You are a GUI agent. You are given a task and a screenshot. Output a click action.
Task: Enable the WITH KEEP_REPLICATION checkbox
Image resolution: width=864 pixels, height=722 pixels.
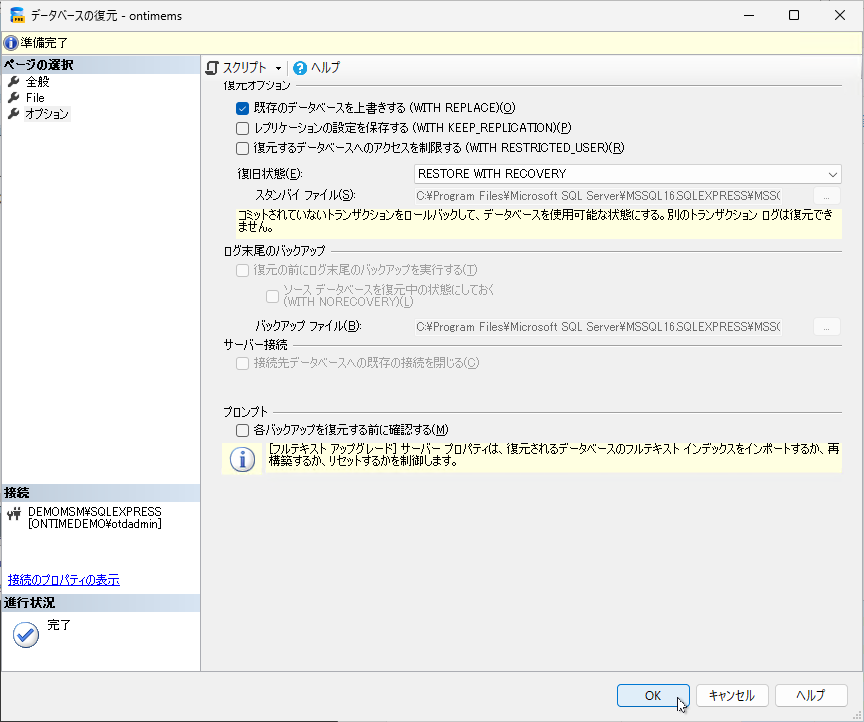[x=242, y=128]
